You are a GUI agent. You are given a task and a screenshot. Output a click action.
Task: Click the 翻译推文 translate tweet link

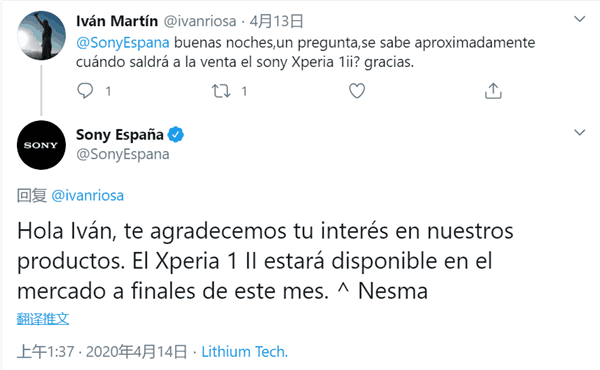pyautogui.click(x=43, y=319)
